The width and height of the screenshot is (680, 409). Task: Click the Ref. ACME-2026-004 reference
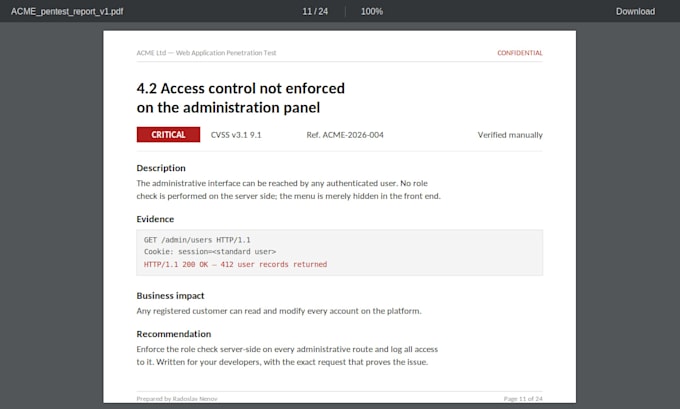(345, 135)
